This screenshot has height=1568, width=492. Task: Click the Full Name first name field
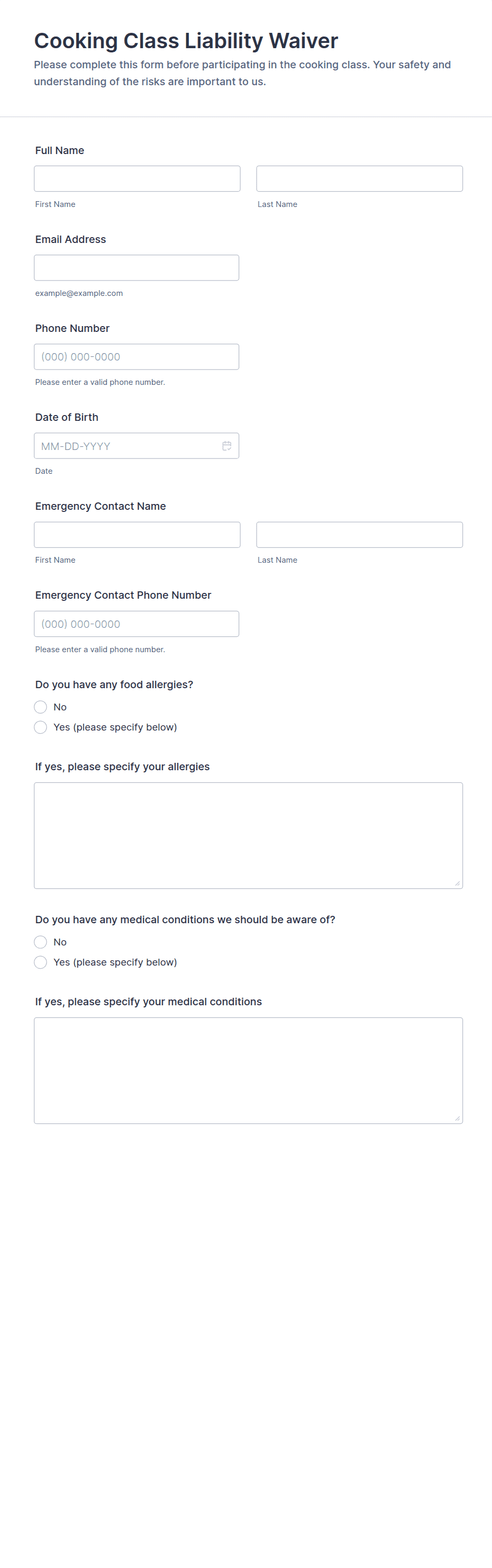(137, 179)
